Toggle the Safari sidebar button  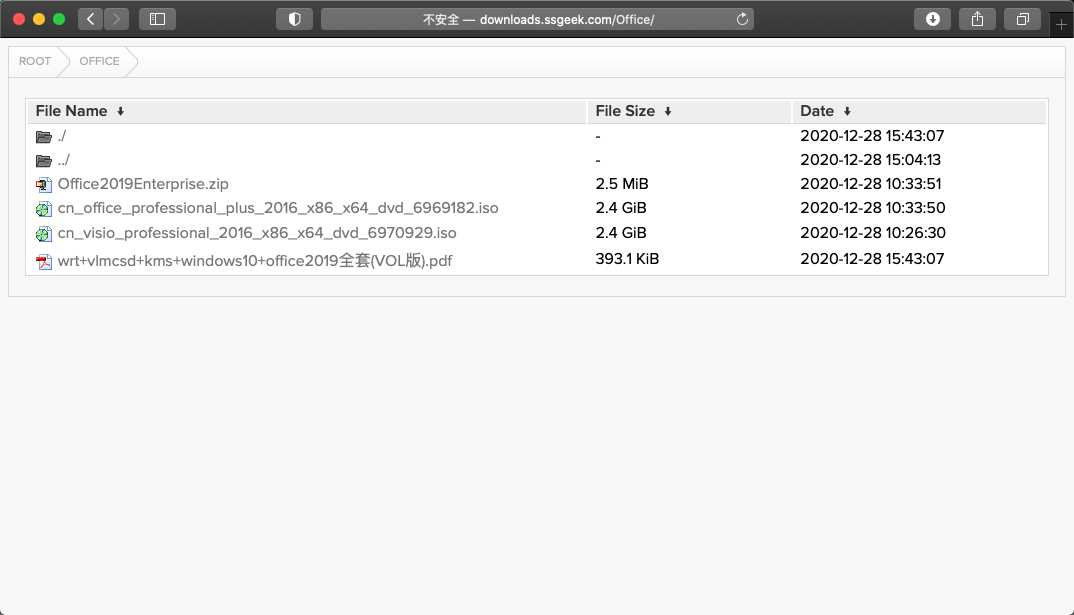coord(158,19)
